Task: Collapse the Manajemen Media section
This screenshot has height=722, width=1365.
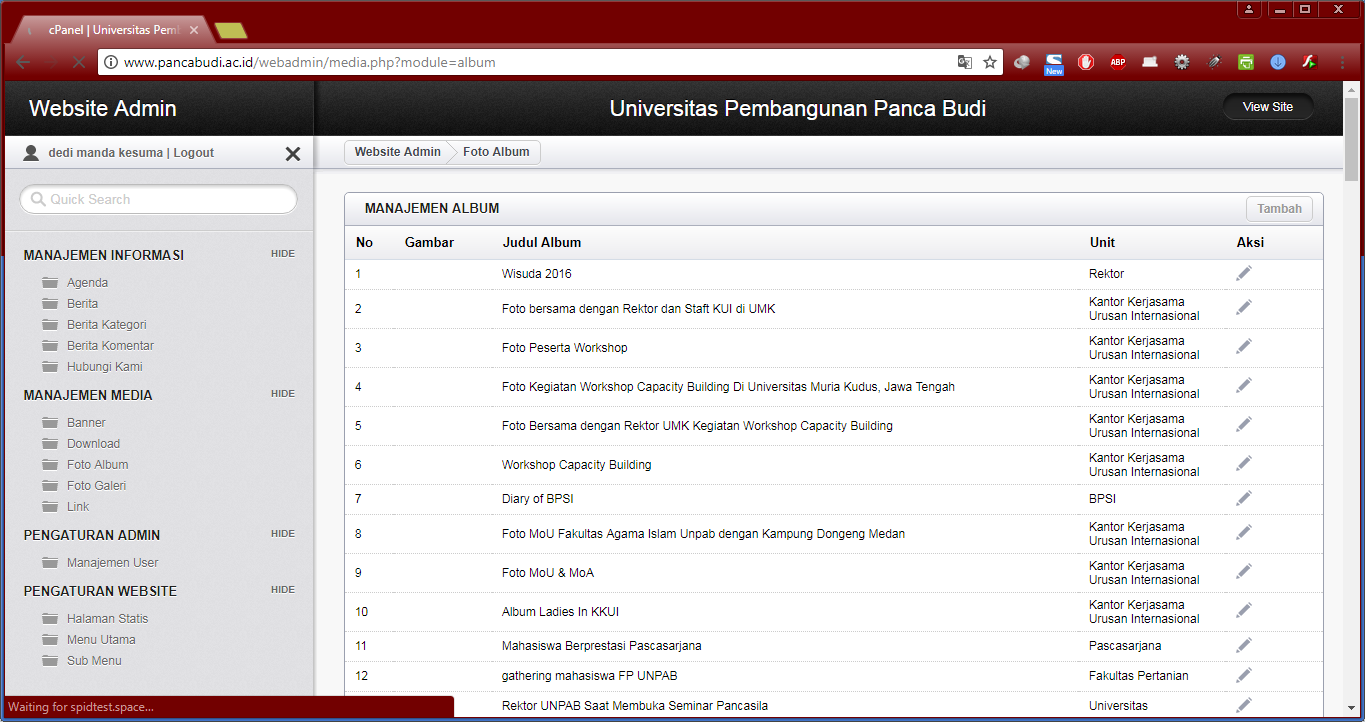Action: pos(282,394)
